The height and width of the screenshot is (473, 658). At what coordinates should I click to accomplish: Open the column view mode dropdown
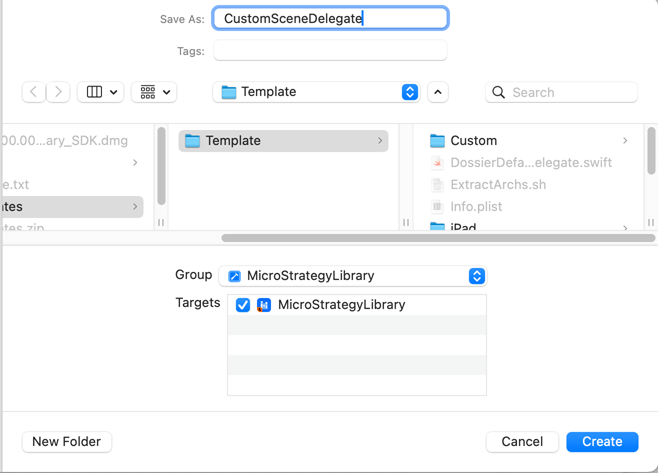(x=101, y=92)
